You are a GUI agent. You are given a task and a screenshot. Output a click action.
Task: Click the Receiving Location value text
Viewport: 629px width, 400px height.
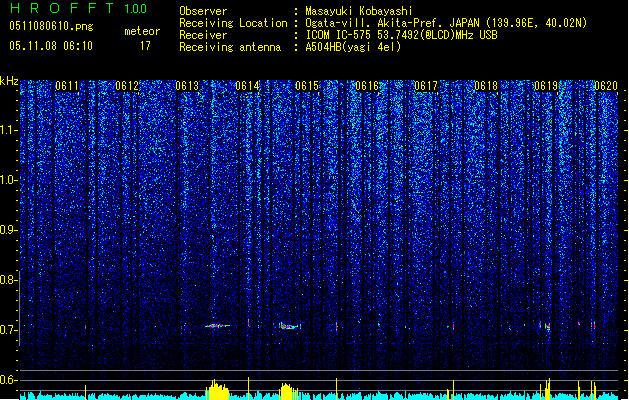(x=446, y=23)
